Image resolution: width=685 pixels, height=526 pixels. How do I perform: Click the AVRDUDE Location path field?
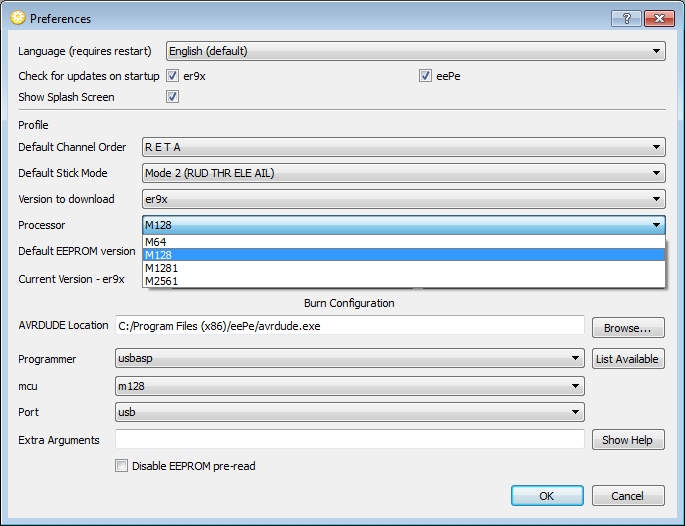click(x=349, y=326)
